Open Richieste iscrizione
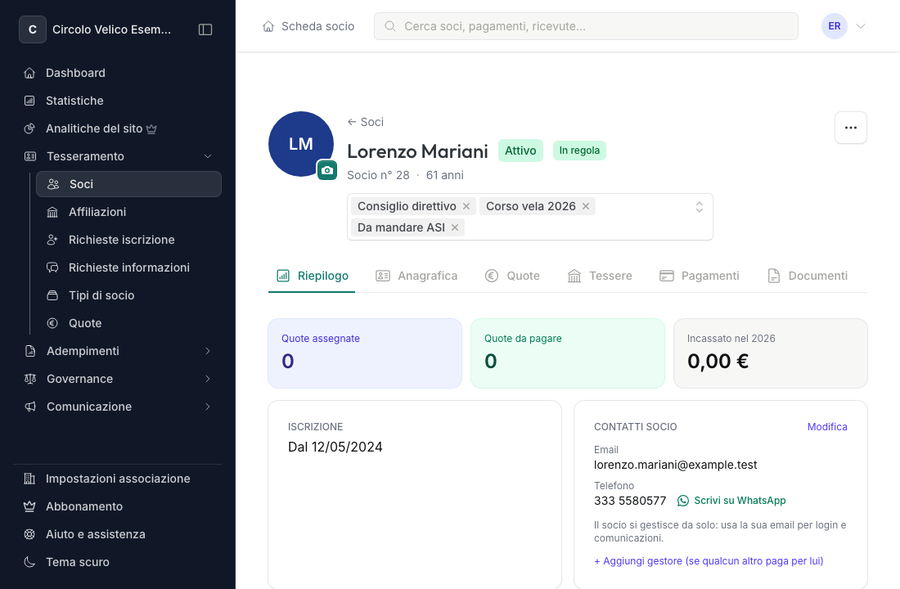Image resolution: width=900 pixels, height=589 pixels. point(129,240)
